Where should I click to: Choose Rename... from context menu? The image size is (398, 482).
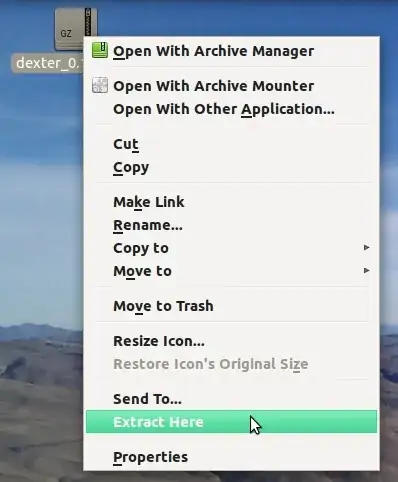[231, 225]
